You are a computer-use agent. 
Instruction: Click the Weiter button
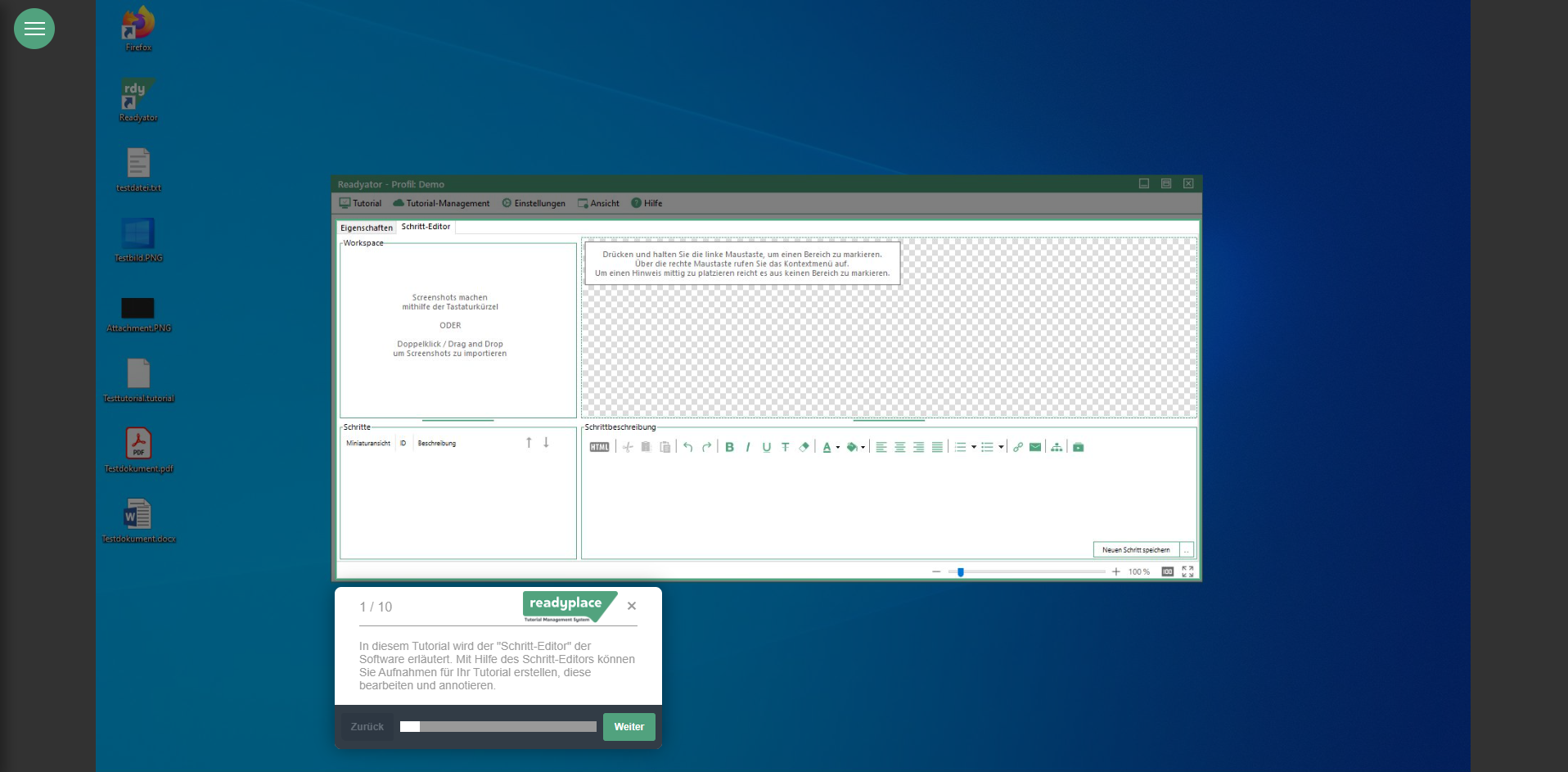tap(629, 727)
